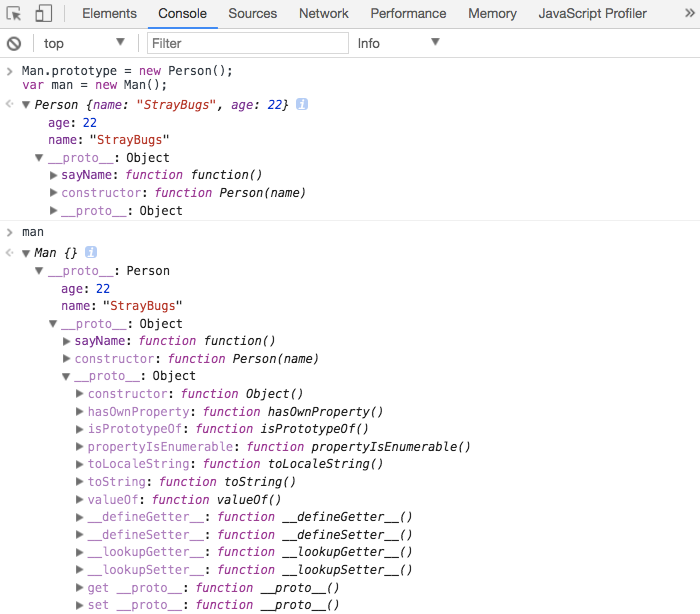This screenshot has width=700, height=614.
Task: Switch to the Sources tab
Action: 253,13
